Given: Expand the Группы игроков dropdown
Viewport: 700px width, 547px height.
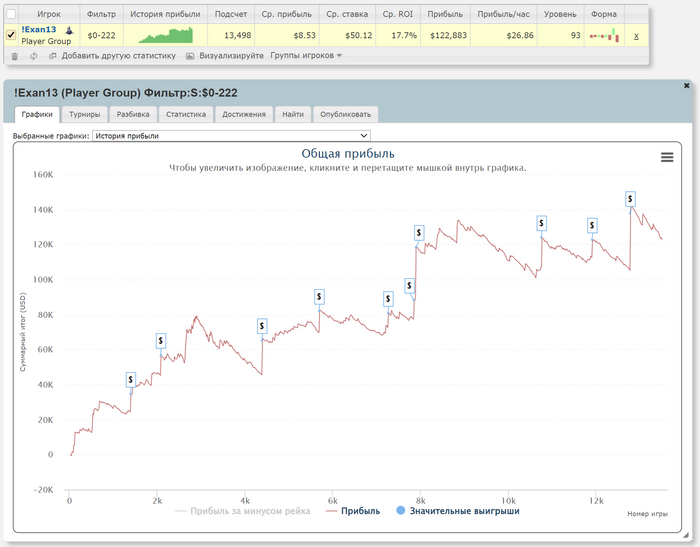Looking at the screenshot, I should [x=306, y=56].
